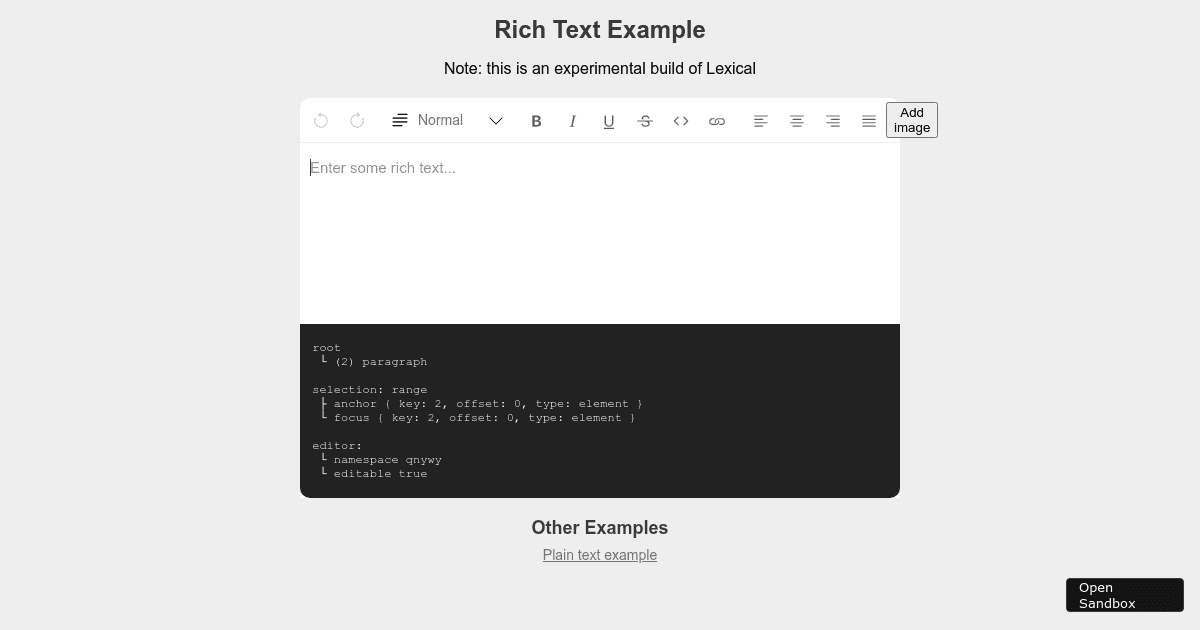Open the Plain text example link
Screen dimensions: 1200x630
click(x=600, y=555)
